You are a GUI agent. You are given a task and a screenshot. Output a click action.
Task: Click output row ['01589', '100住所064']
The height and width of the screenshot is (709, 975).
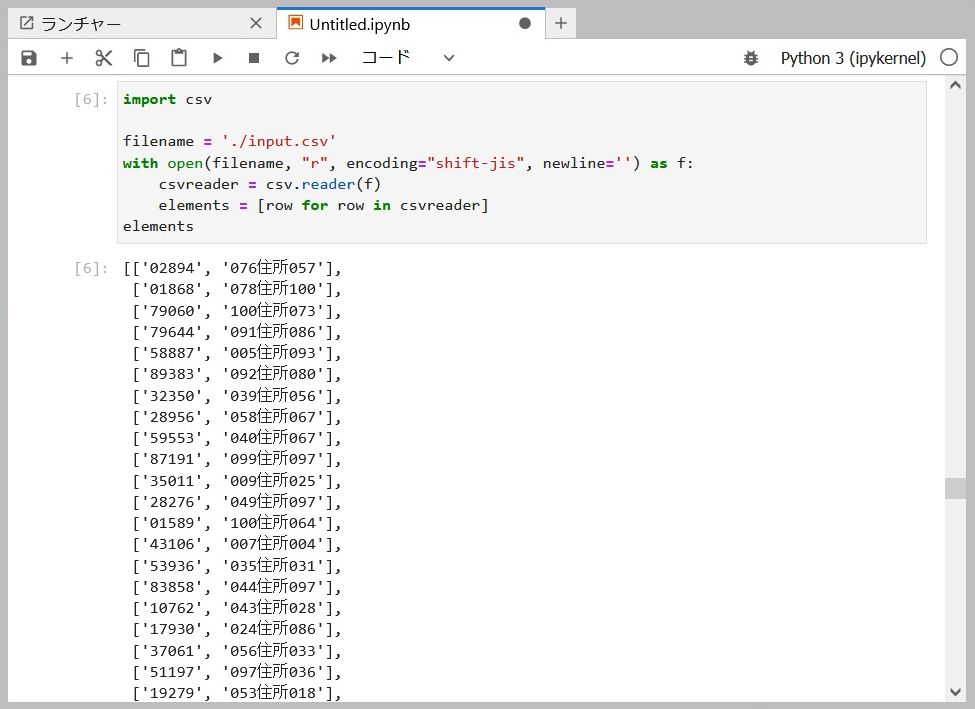[x=237, y=523]
